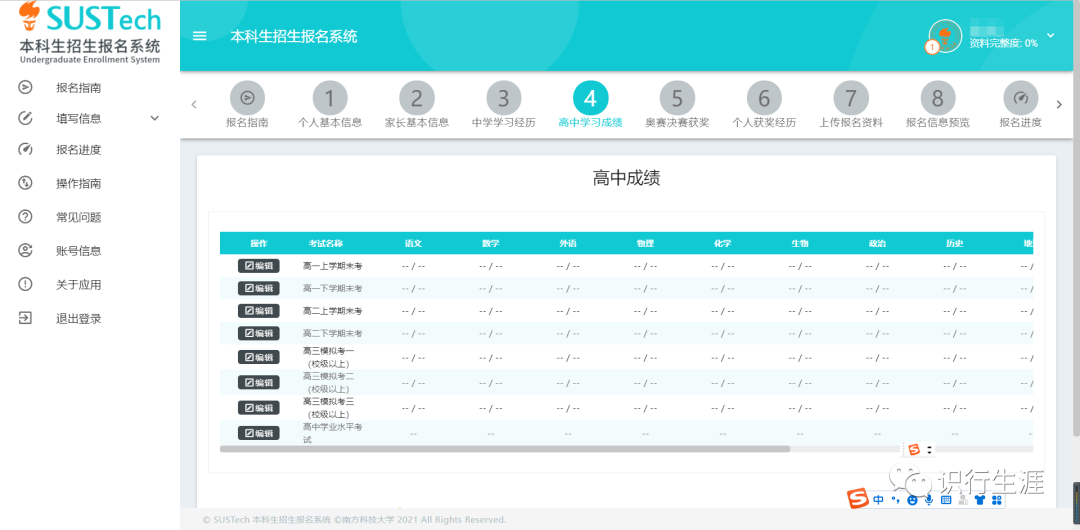Click the Sogou IME logo on toolbar
Viewport: 1080px width, 530px height.
pos(858,499)
